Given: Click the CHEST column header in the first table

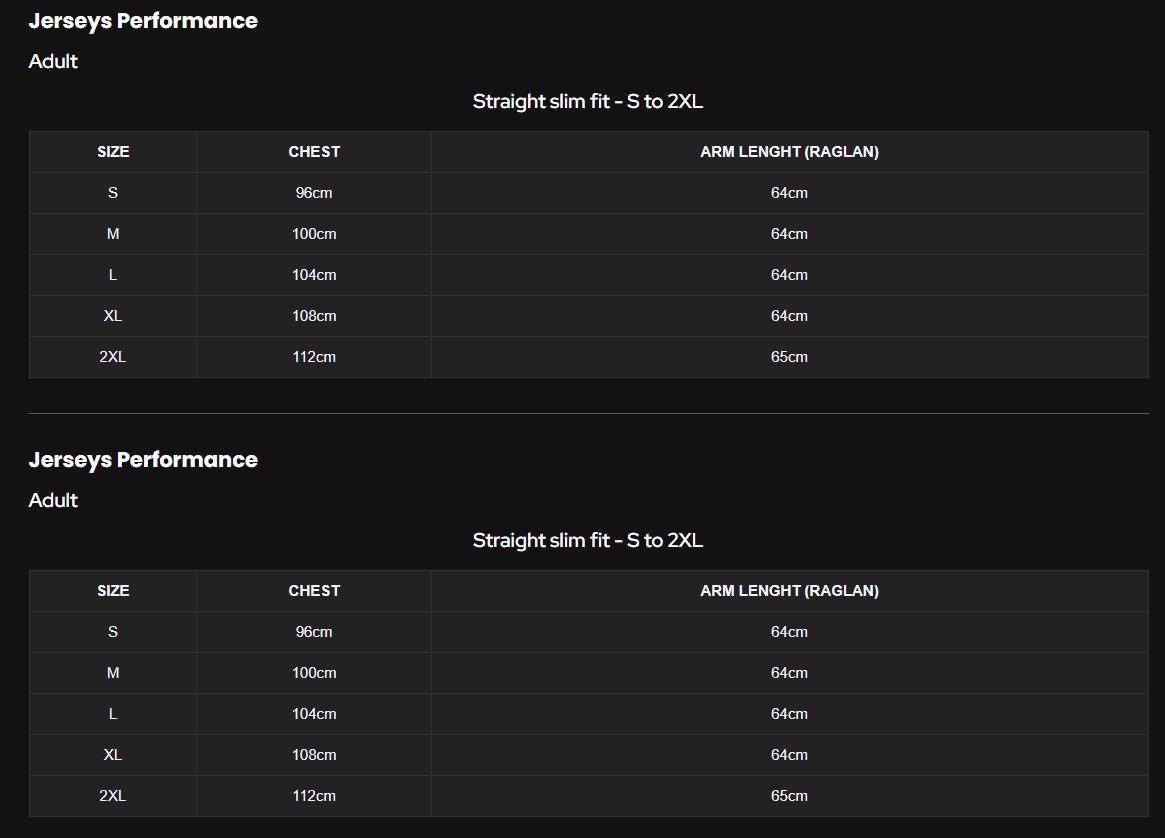Looking at the screenshot, I should click(x=314, y=152).
